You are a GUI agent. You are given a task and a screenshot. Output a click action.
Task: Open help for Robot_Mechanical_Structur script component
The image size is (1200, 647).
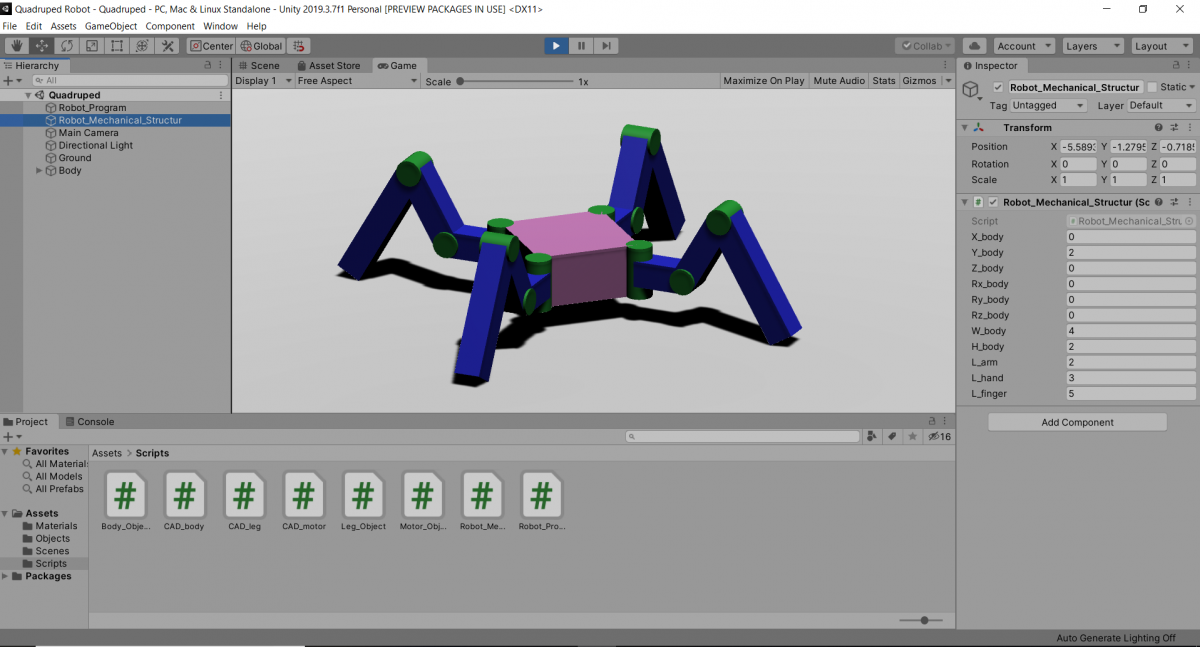[x=1159, y=202]
